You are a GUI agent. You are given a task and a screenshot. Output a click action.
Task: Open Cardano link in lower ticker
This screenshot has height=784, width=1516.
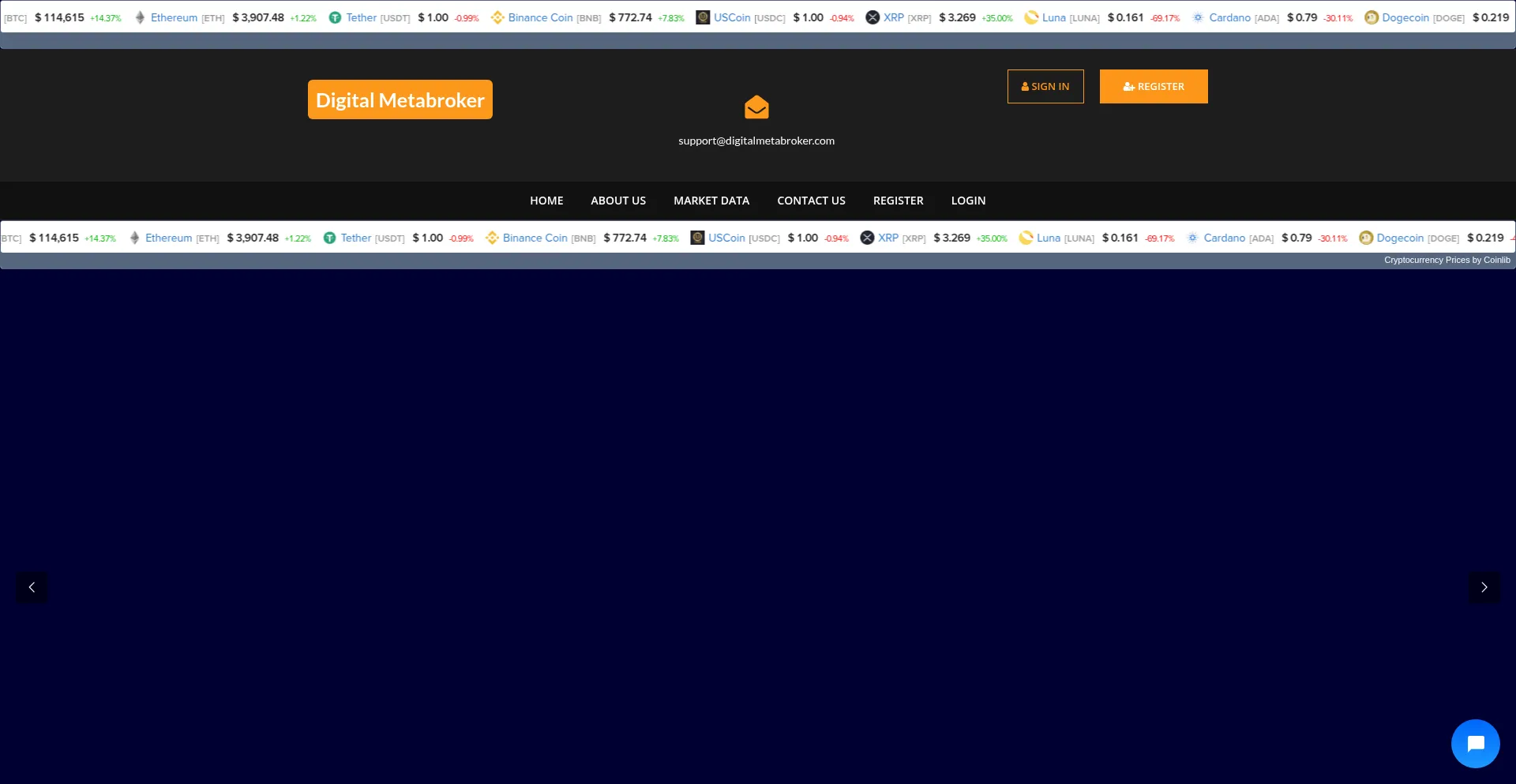coord(1224,238)
